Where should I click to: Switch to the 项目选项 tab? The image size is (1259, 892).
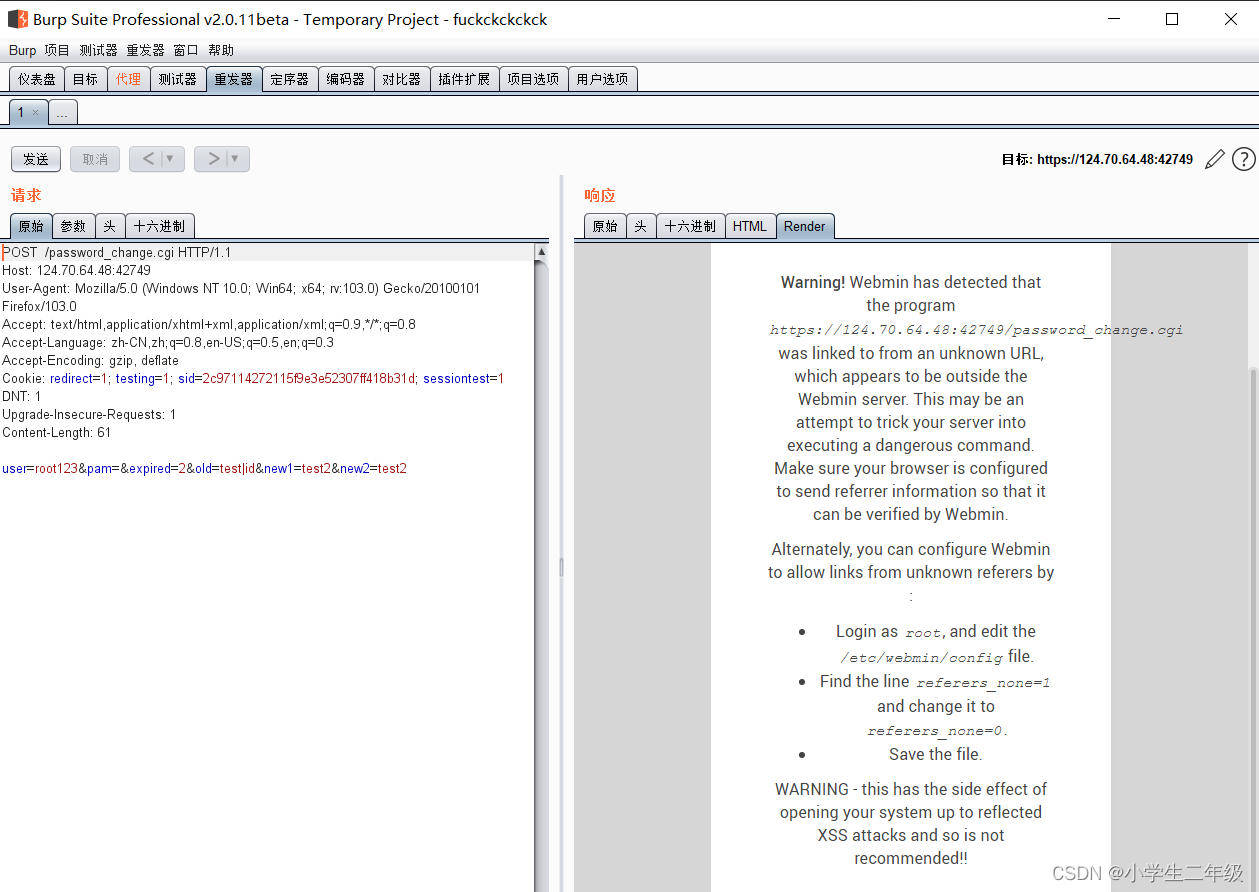(533, 79)
